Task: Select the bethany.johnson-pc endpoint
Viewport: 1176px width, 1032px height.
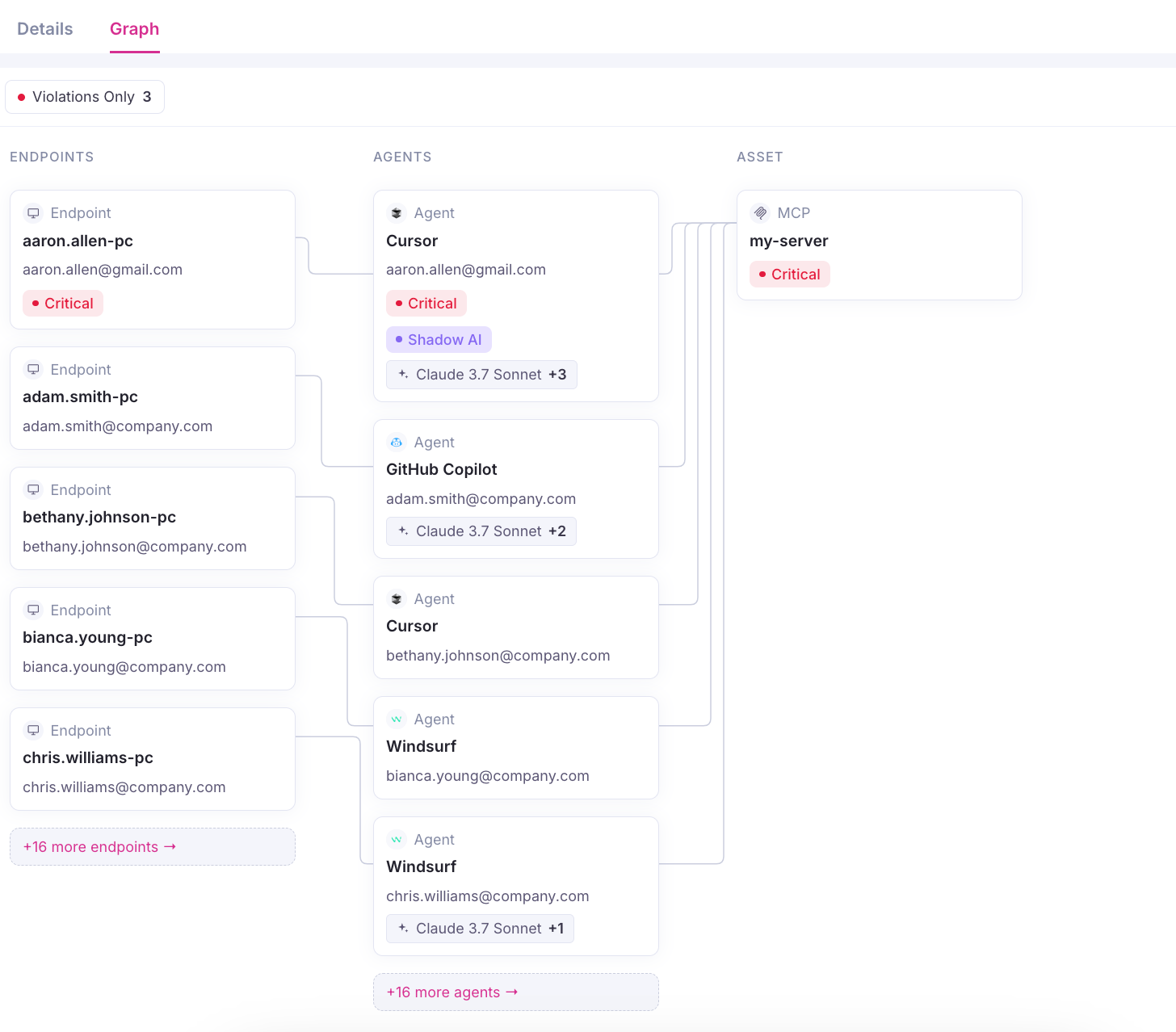Action: [x=153, y=518]
